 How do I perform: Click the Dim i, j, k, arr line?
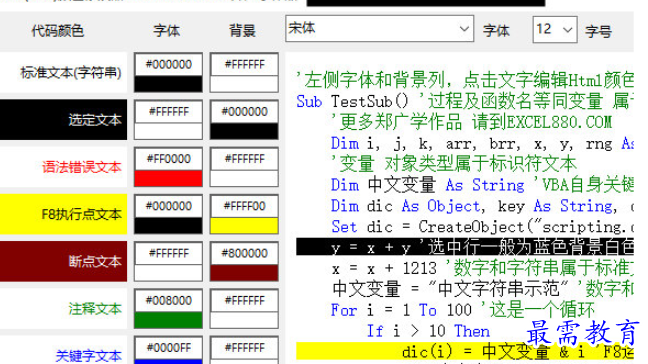[x=482, y=143]
